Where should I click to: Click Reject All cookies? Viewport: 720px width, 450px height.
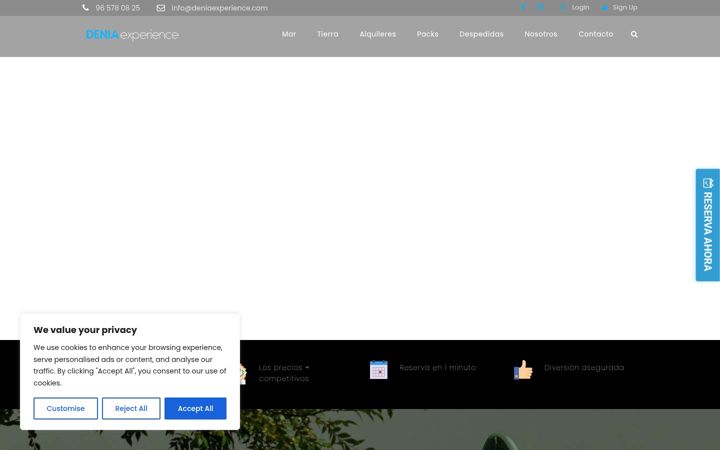[x=131, y=408]
